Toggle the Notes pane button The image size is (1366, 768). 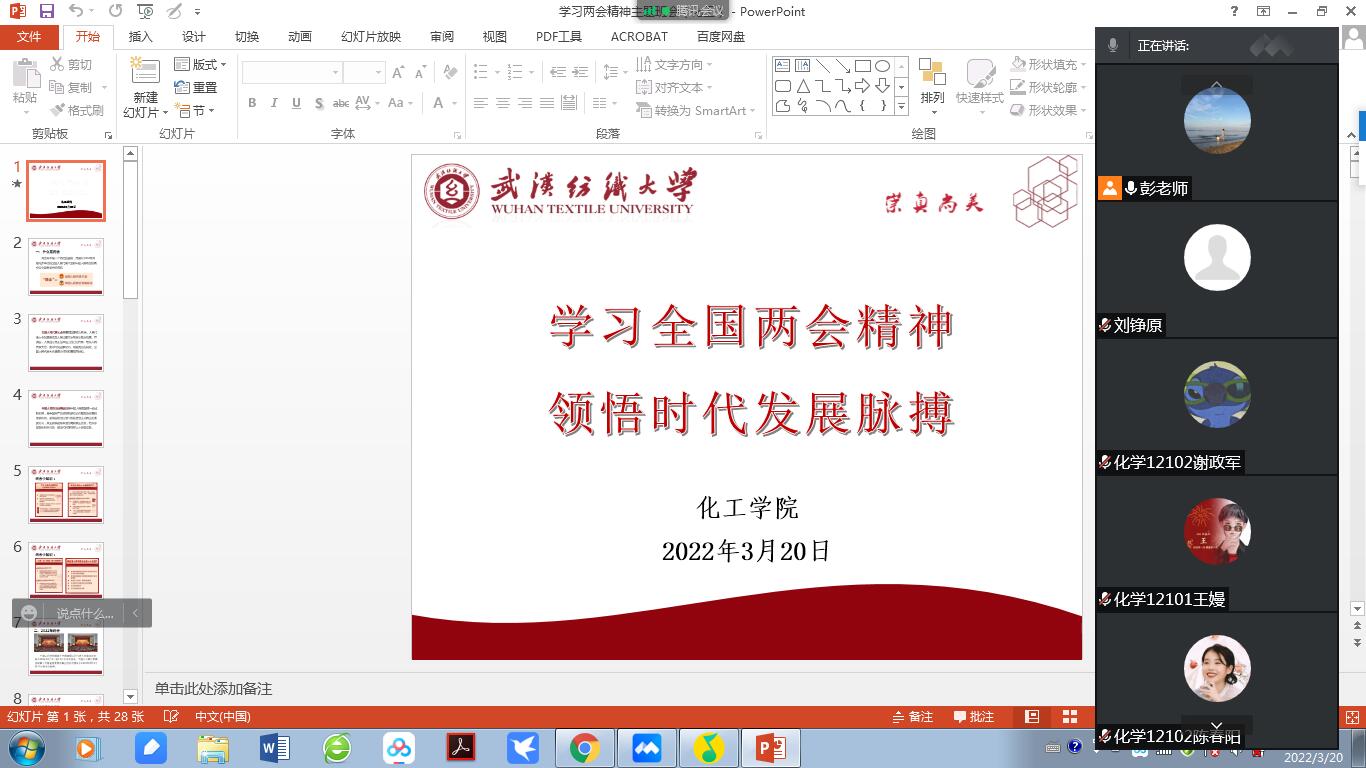tap(912, 717)
